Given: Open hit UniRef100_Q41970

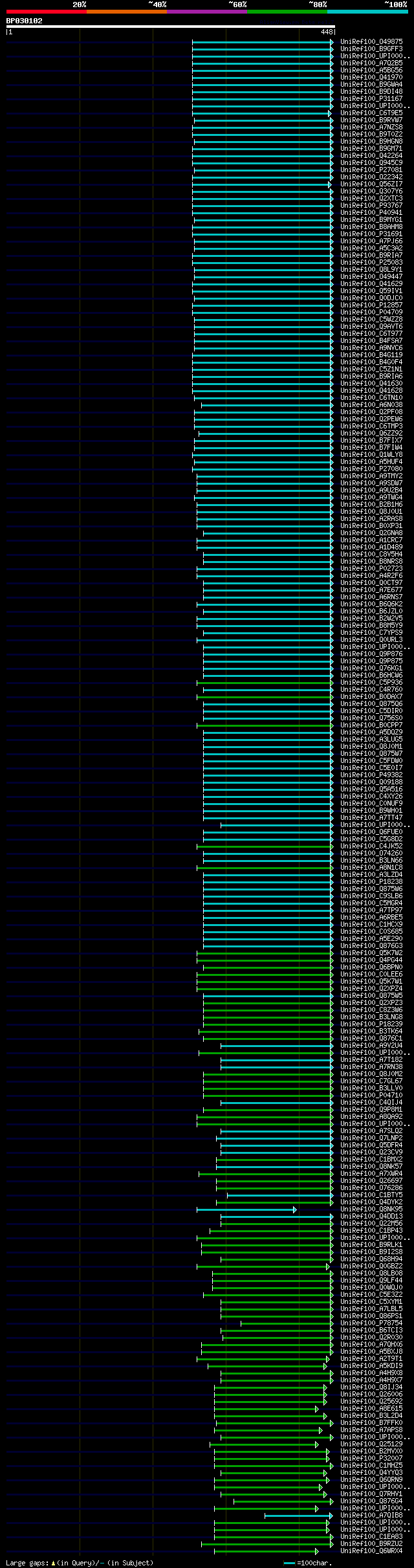Looking at the screenshot, I should tap(371, 77).
